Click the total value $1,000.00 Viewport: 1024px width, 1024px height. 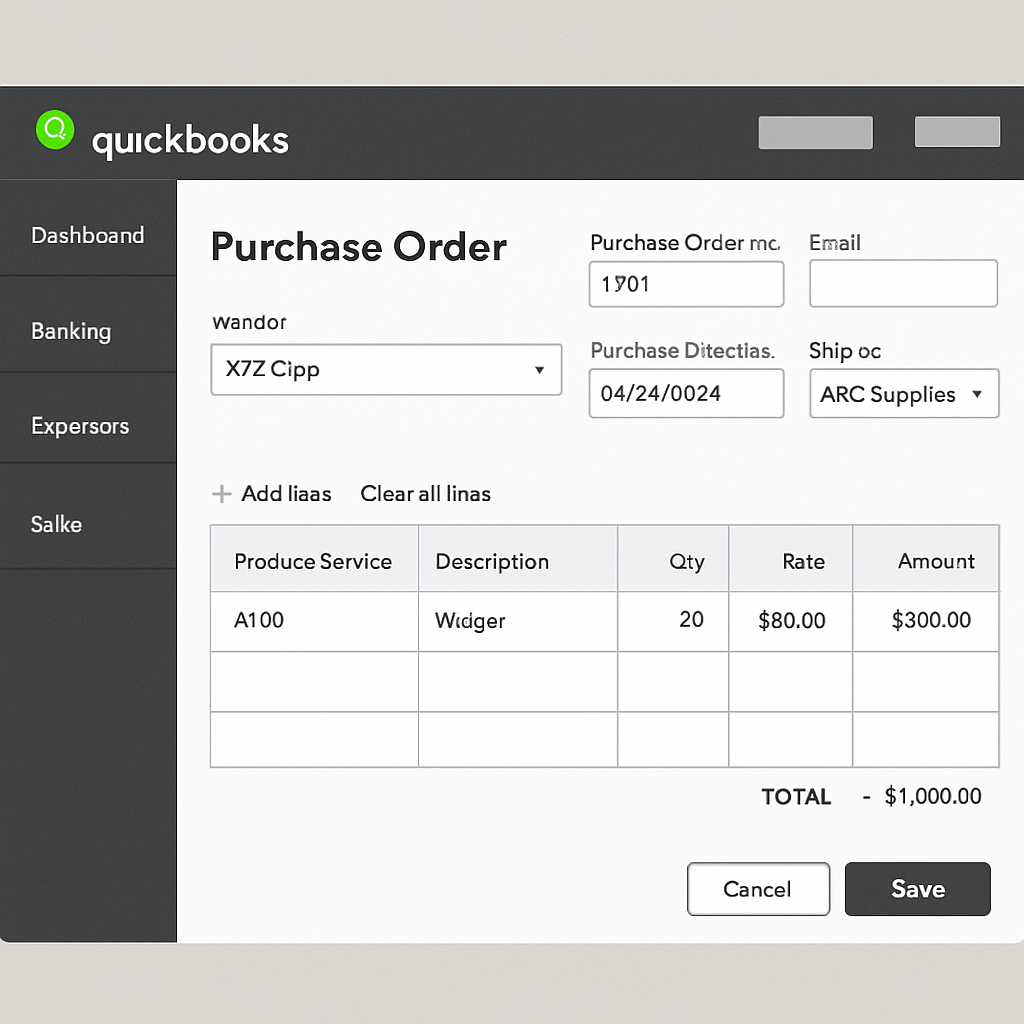coord(933,796)
